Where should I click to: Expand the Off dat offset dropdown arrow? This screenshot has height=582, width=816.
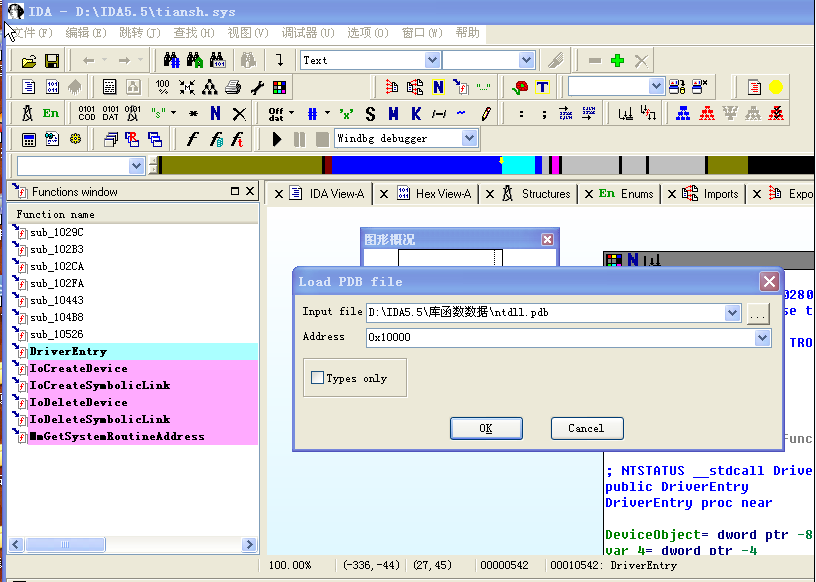(x=291, y=113)
